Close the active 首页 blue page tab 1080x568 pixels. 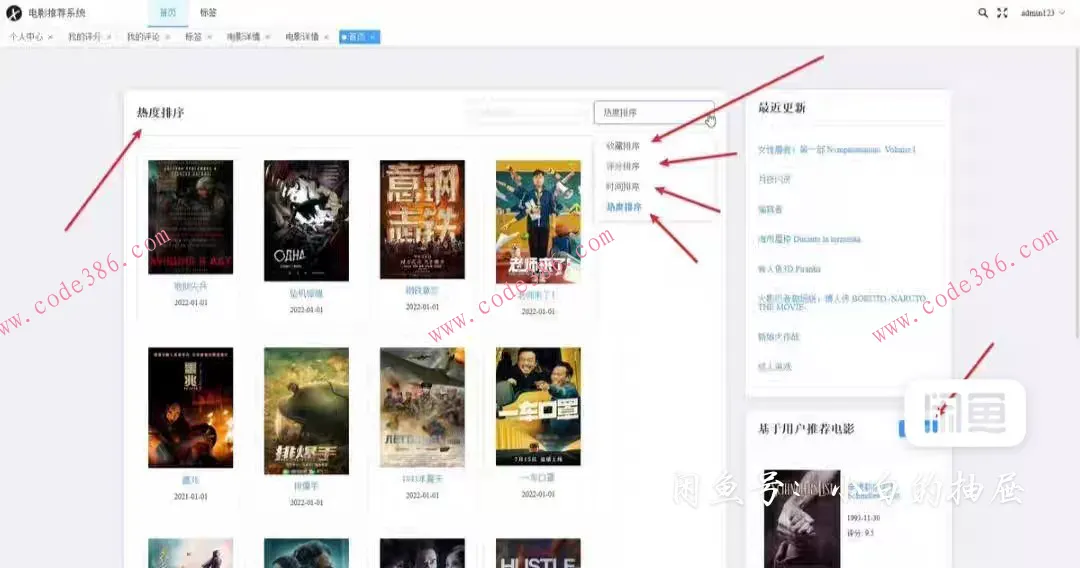click(x=373, y=37)
